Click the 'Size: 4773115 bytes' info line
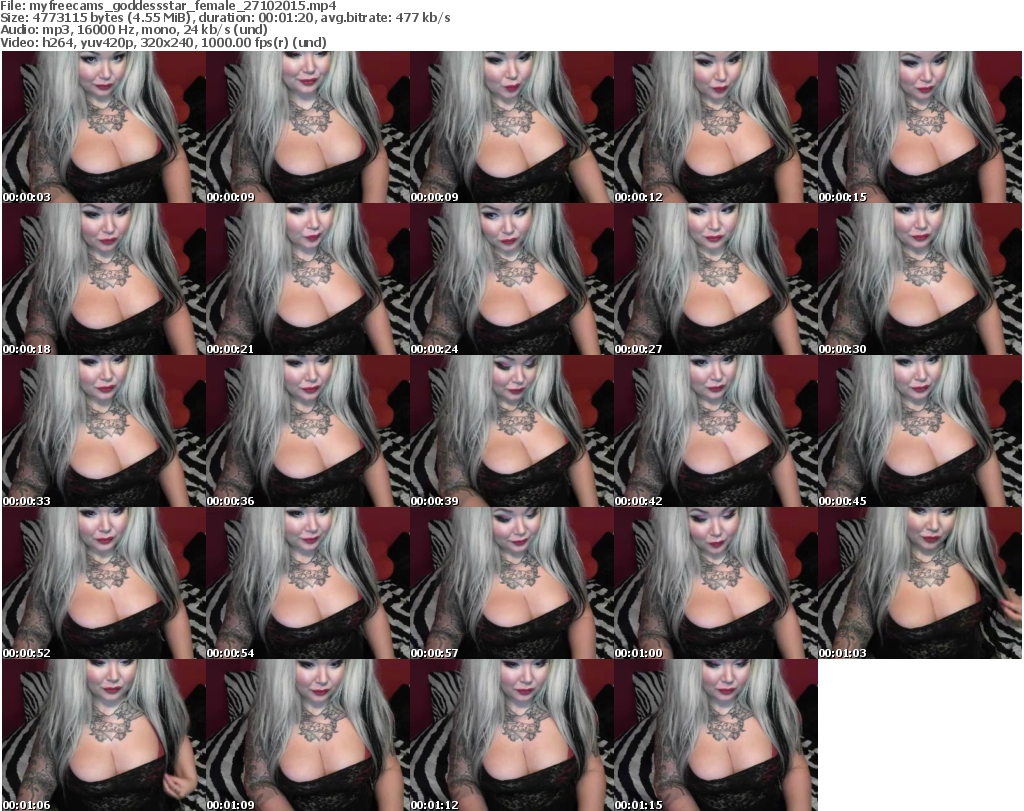The width and height of the screenshot is (1024, 811). [x=225, y=18]
